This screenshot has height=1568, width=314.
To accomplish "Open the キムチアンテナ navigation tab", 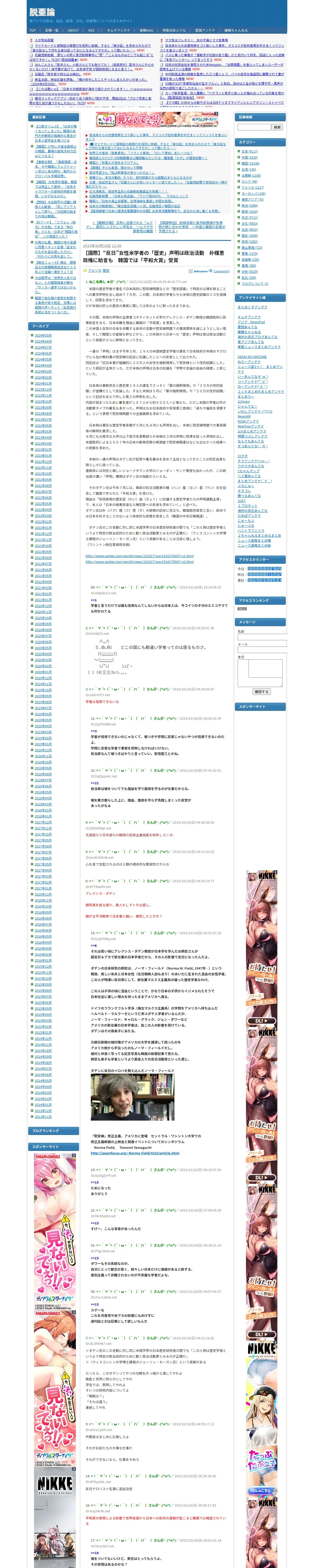I will pos(119,30).
